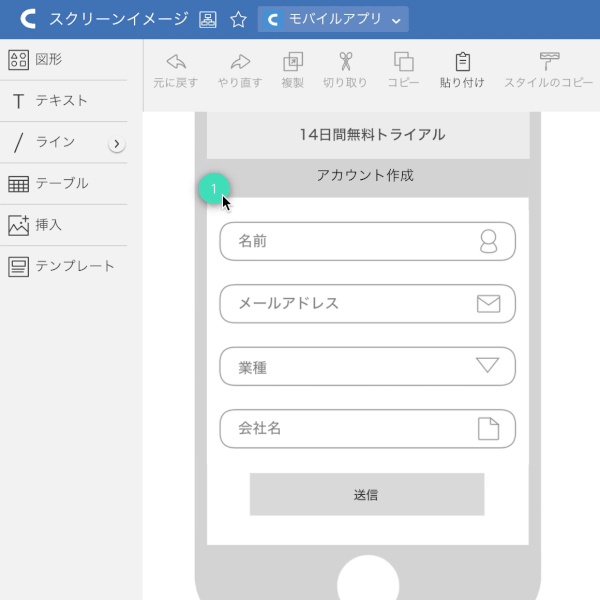Click the redo (やり直す) arrow
The image size is (600, 600).
tap(240, 62)
